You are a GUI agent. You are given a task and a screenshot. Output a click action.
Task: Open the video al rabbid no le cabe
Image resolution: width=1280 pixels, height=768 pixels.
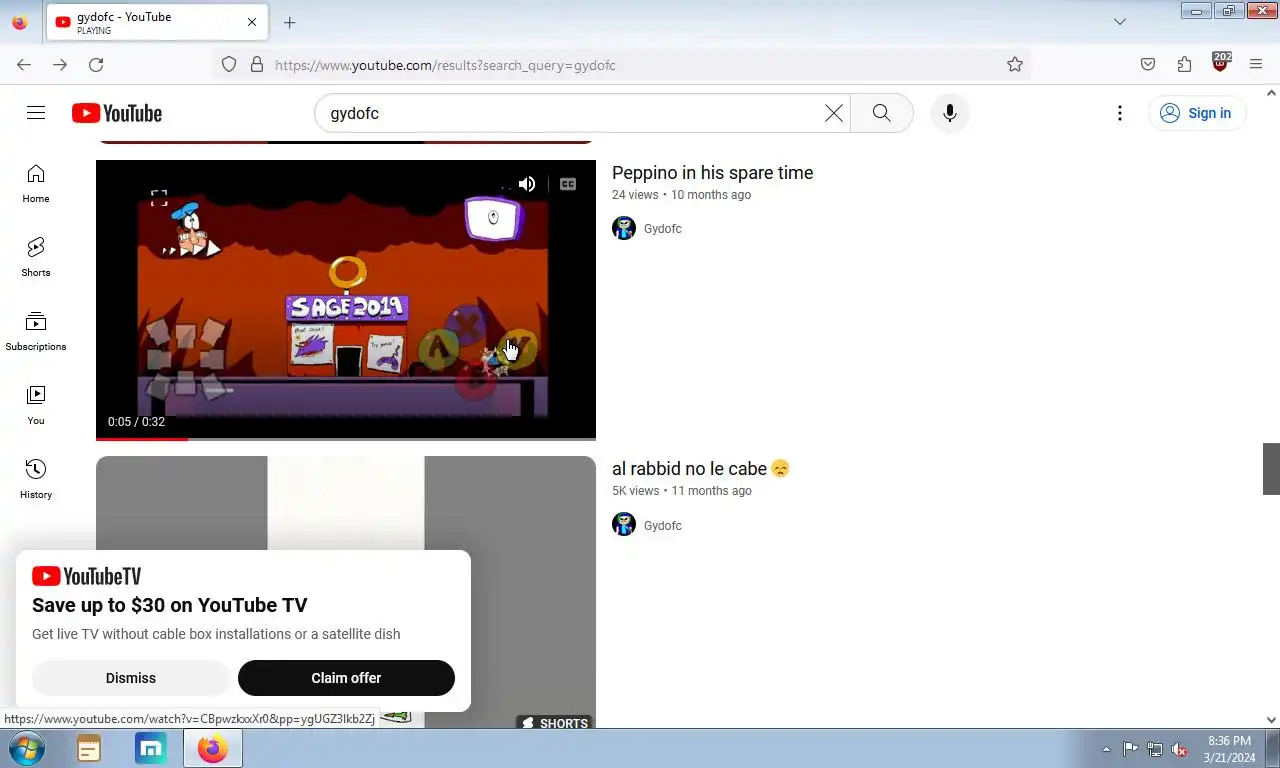700,469
